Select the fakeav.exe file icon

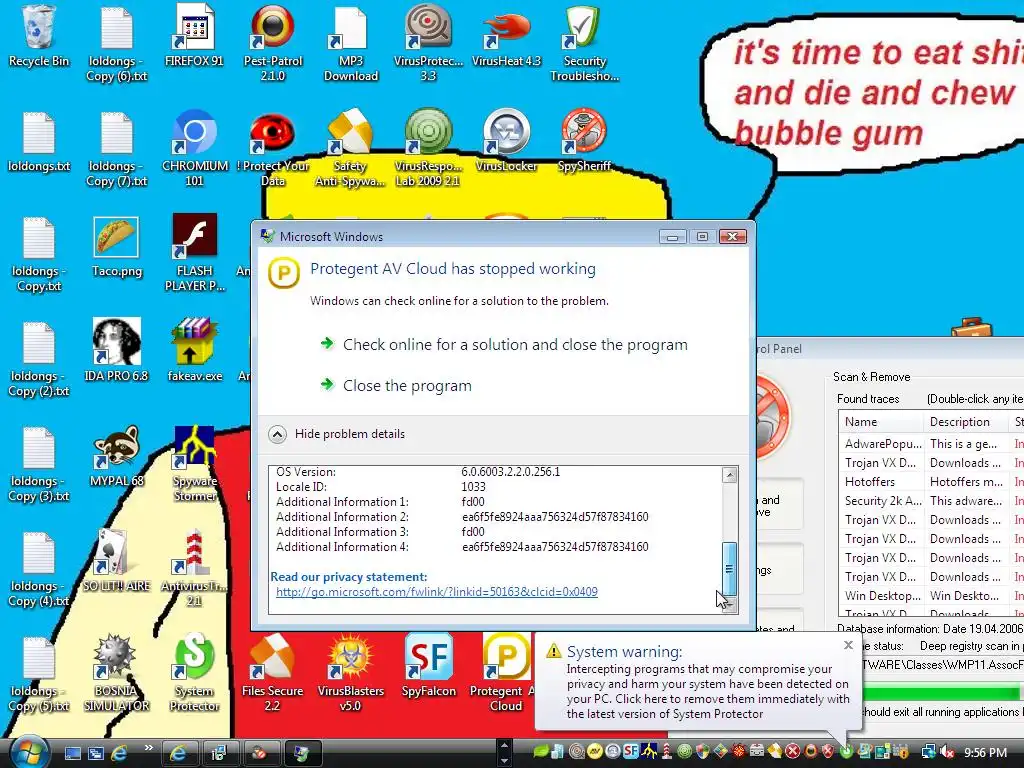click(195, 351)
